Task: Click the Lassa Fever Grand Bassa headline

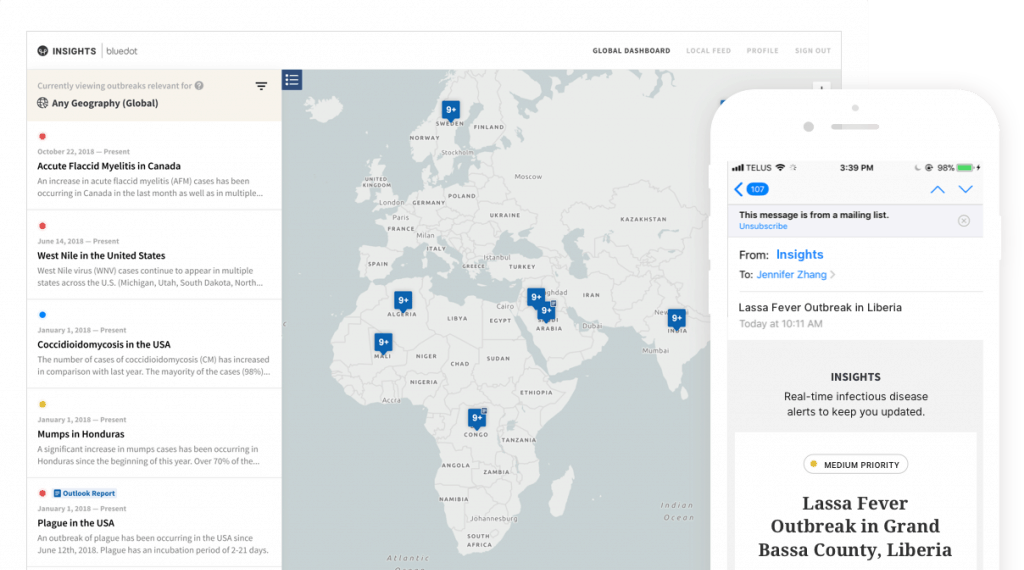Action: tap(855, 526)
